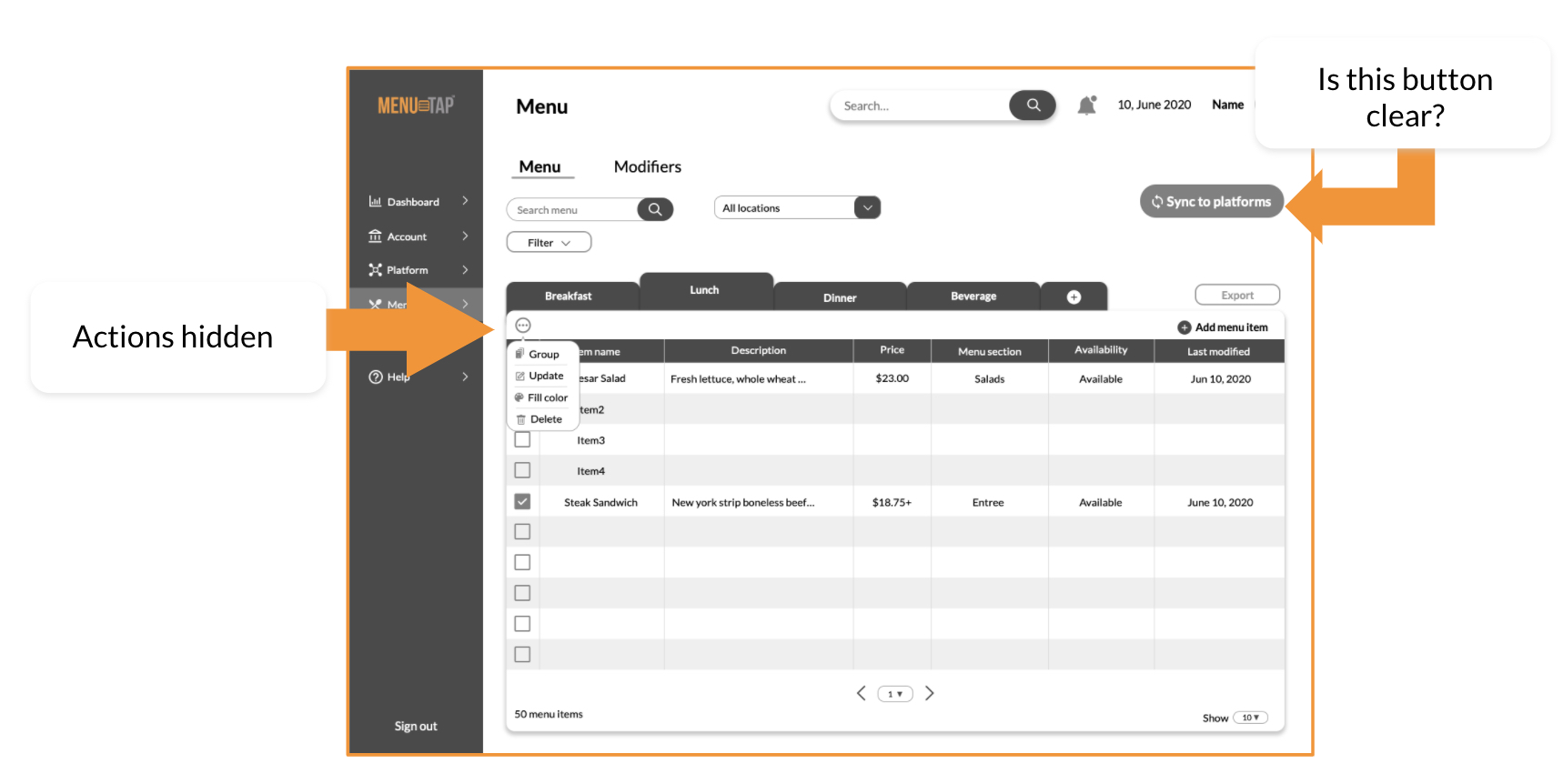This screenshot has height=784, width=1563.
Task: Select the Beverage tab
Action: [x=973, y=297]
